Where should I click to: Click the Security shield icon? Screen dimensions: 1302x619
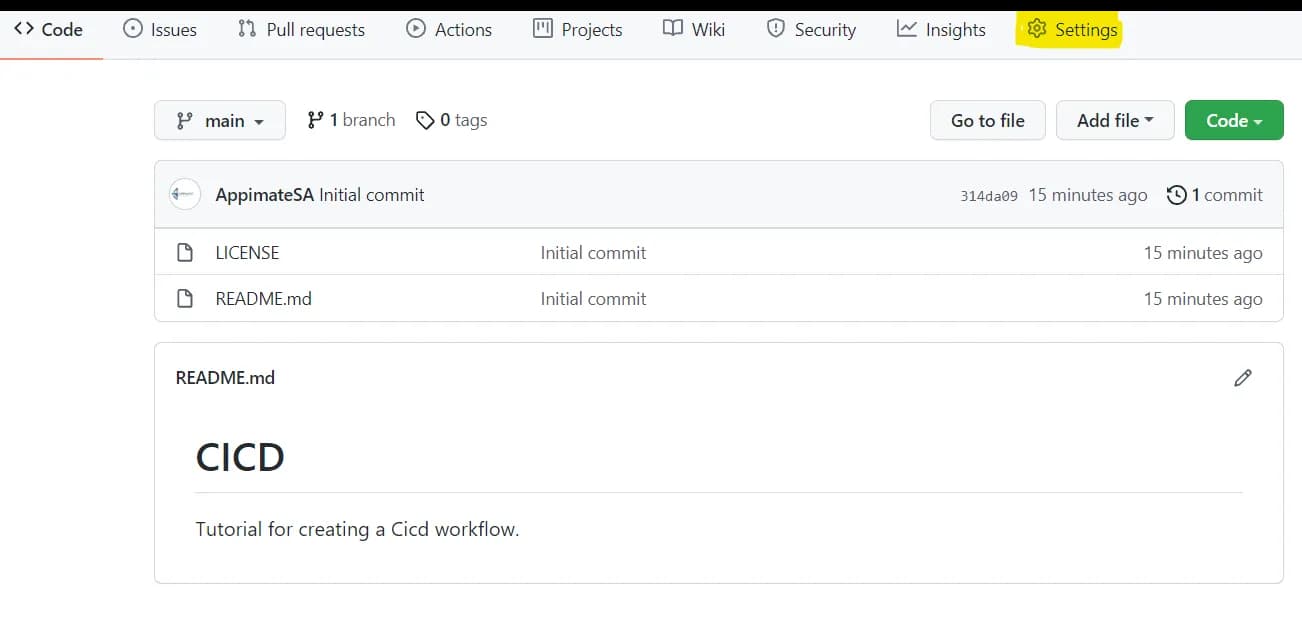click(x=776, y=29)
